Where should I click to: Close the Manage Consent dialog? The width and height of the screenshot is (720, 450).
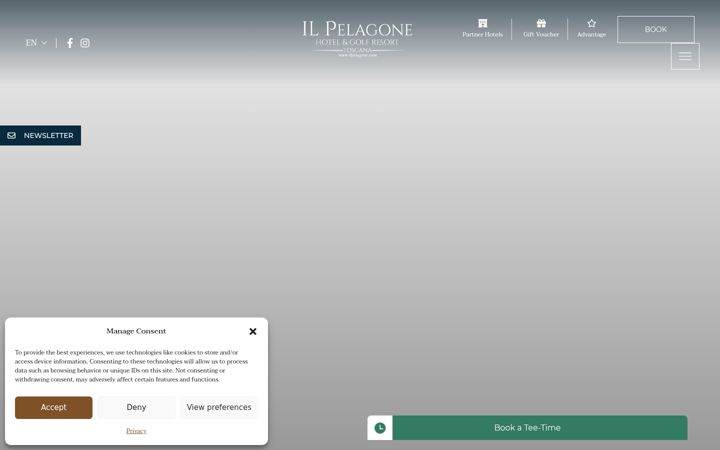tap(253, 331)
